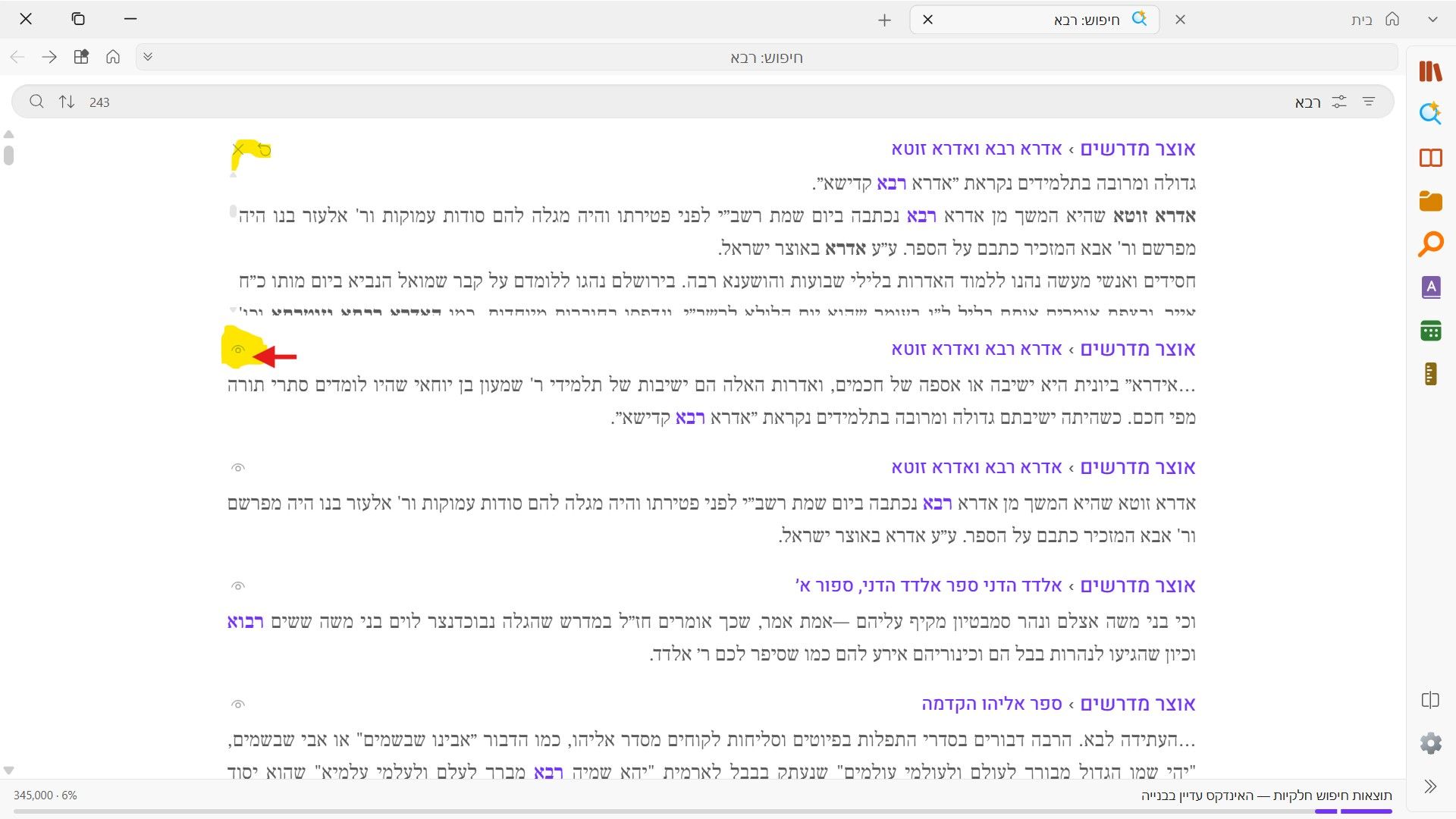
Task: Click the תוצאות חיפוש חלקיות status message
Action: coord(1266,795)
